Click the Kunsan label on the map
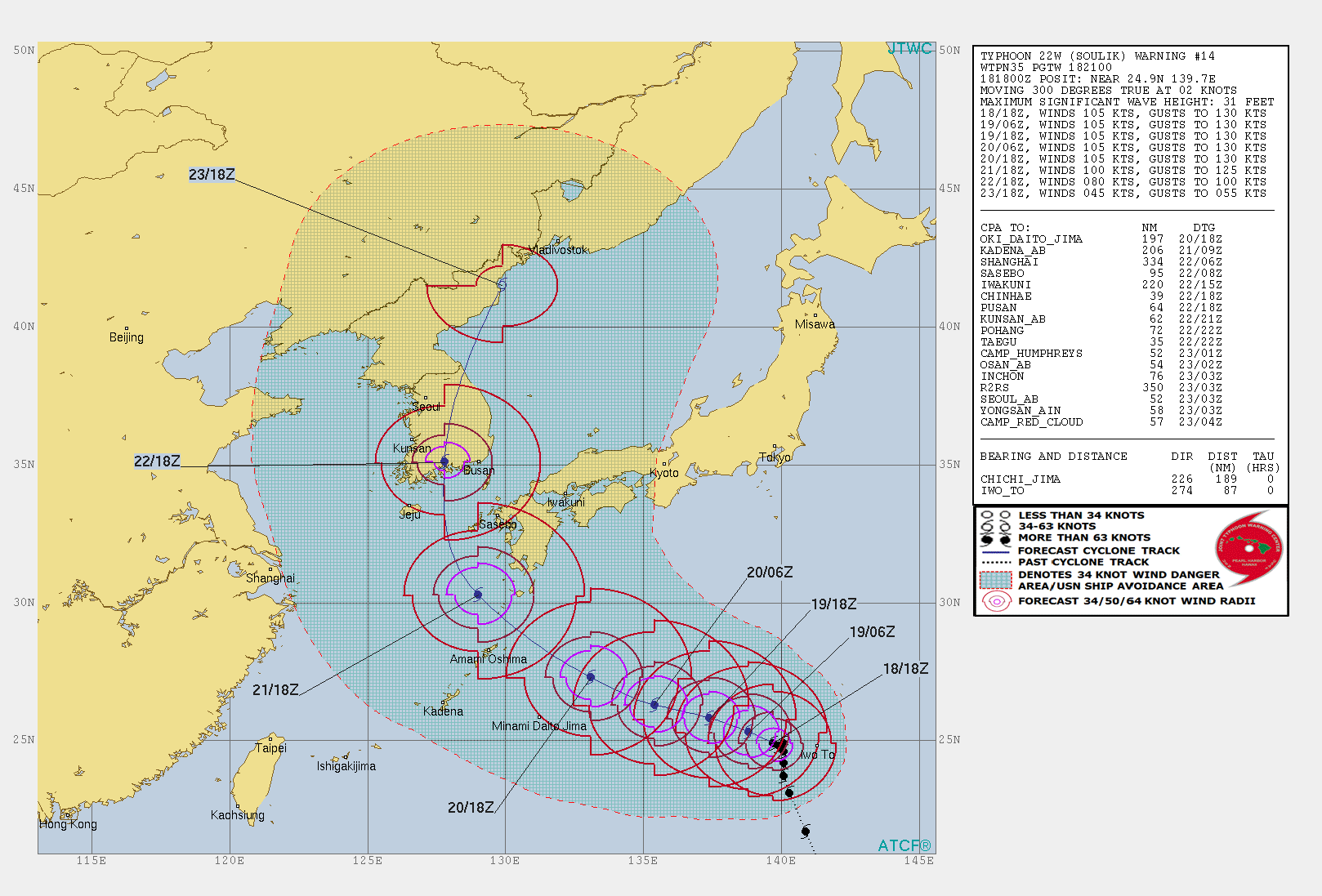The image size is (1322, 896). click(x=412, y=448)
